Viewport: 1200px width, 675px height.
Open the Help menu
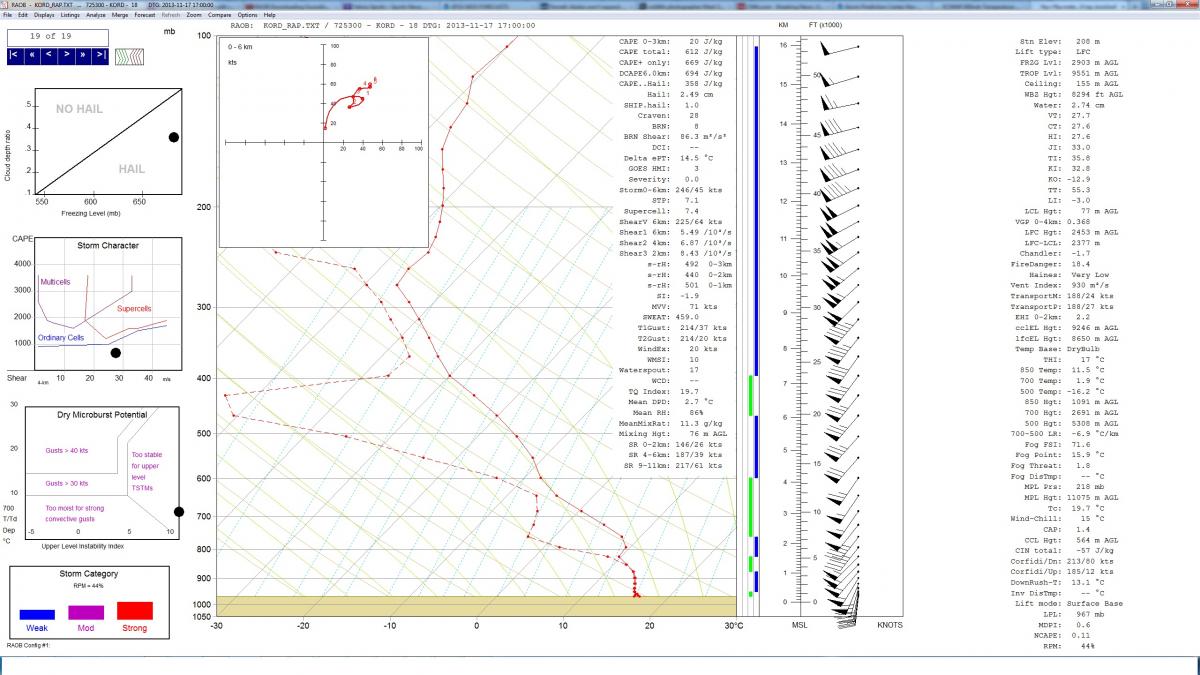coord(270,15)
